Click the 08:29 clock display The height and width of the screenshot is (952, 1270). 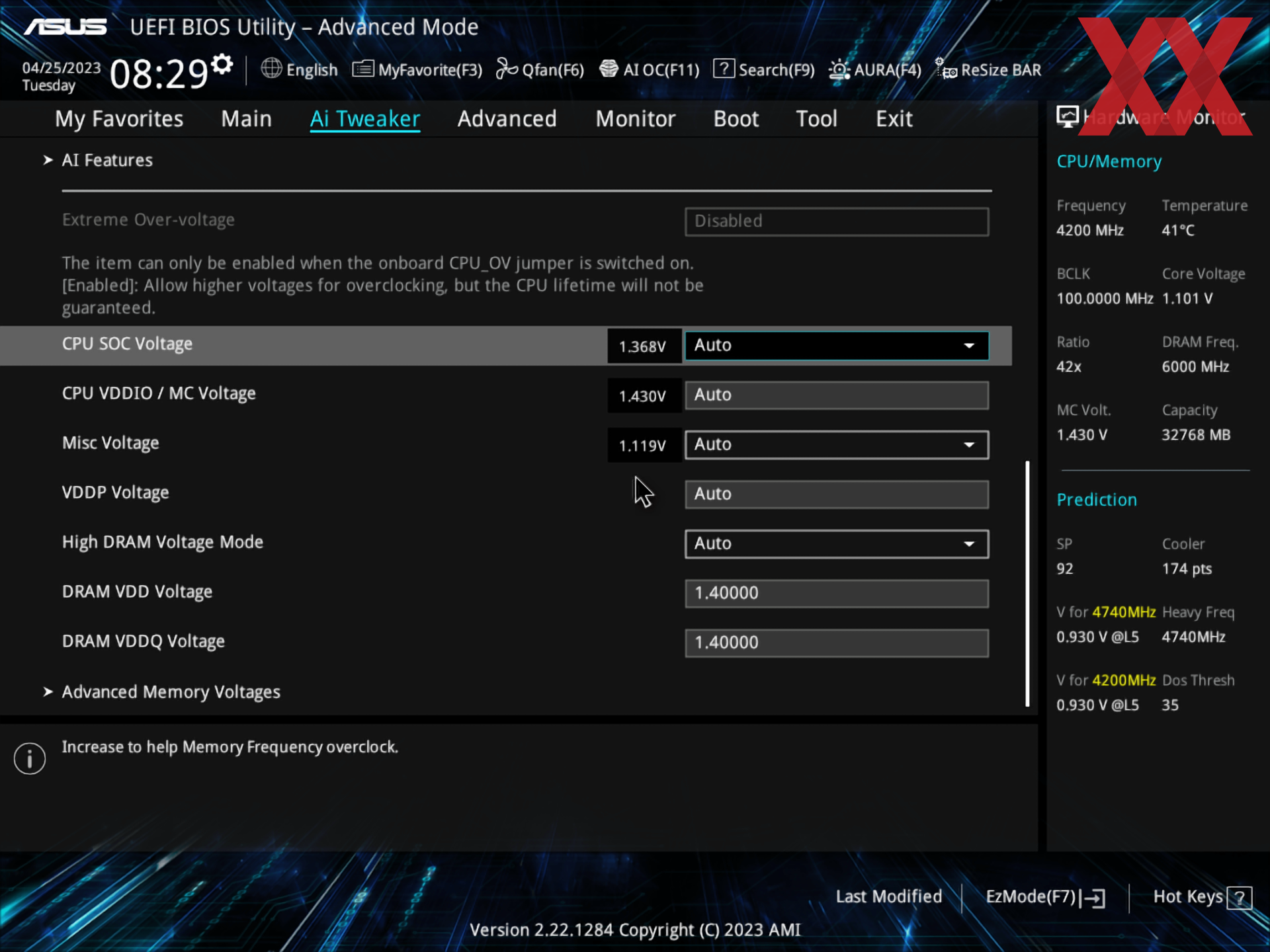(159, 73)
